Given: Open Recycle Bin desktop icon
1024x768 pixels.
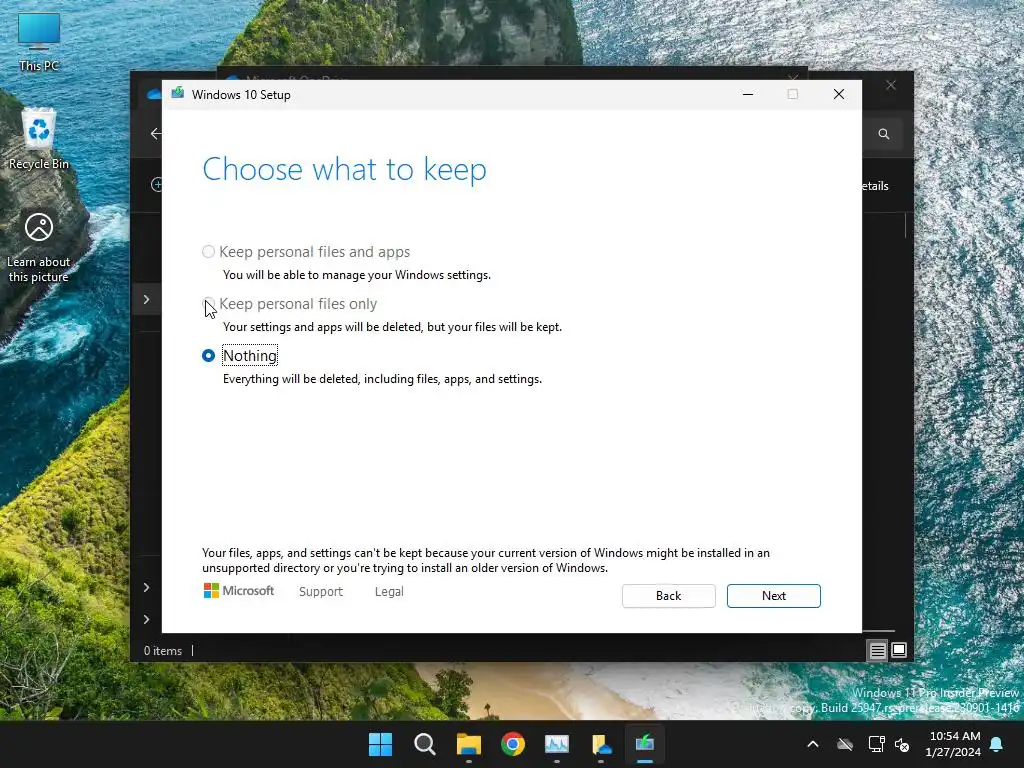Looking at the screenshot, I should (x=39, y=139).
